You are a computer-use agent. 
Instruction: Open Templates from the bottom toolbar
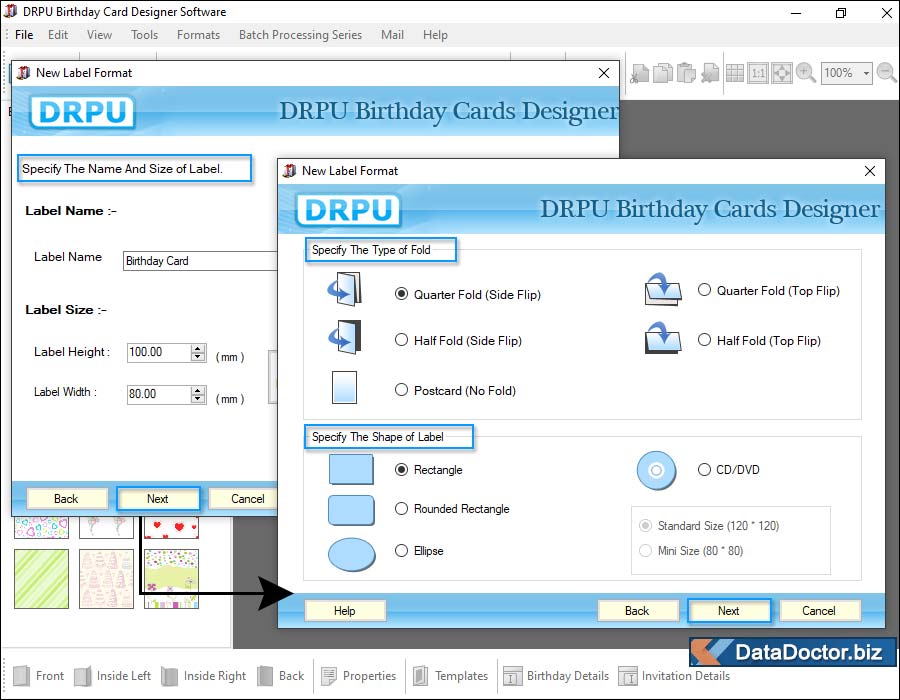(x=451, y=676)
